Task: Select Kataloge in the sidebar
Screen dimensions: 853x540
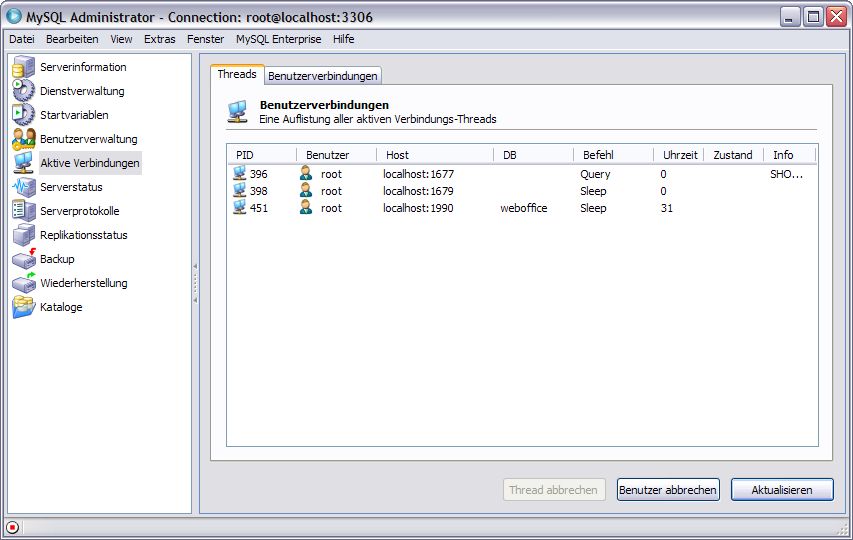Action: click(x=61, y=306)
